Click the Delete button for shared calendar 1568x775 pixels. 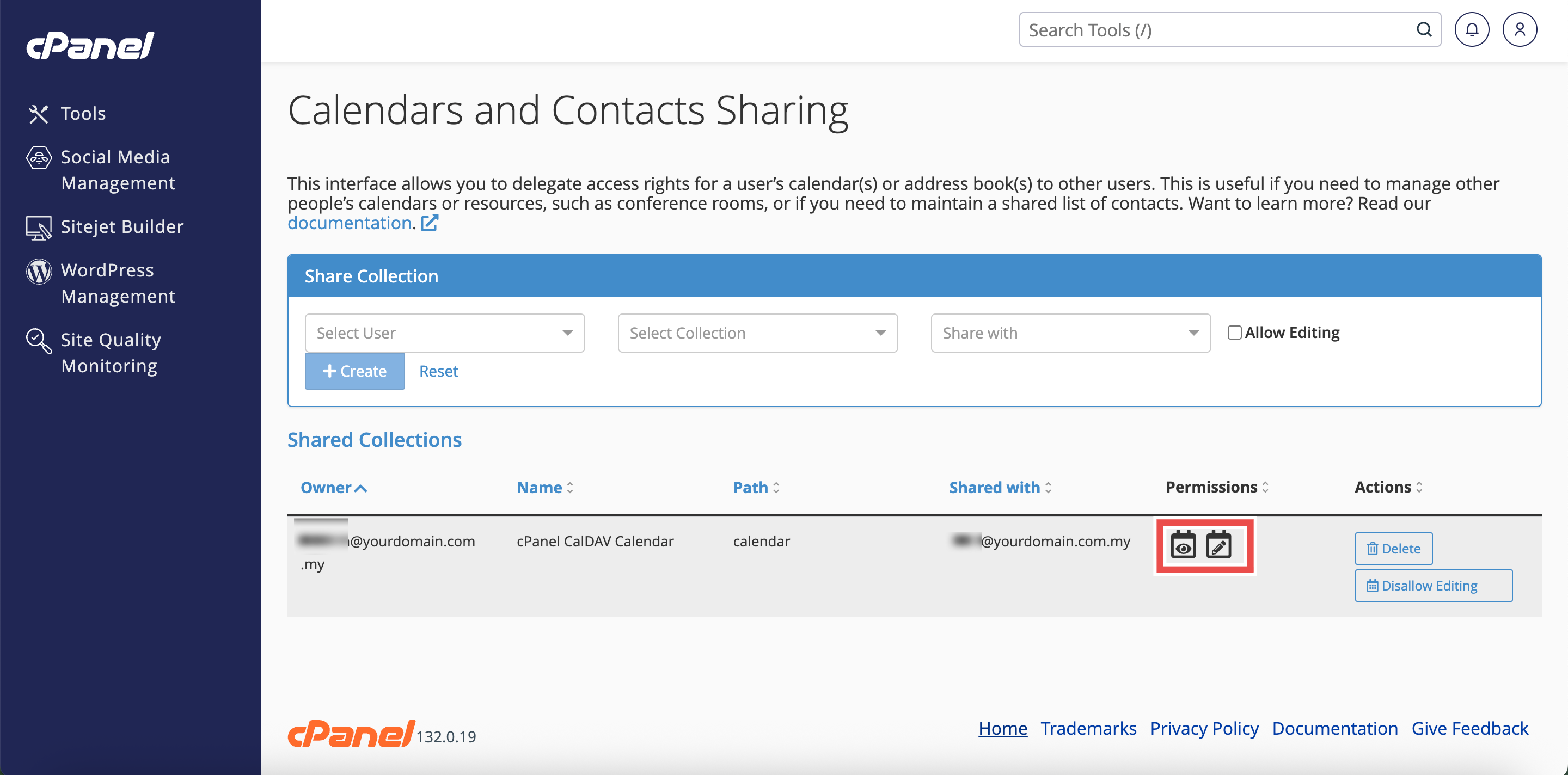(1393, 549)
